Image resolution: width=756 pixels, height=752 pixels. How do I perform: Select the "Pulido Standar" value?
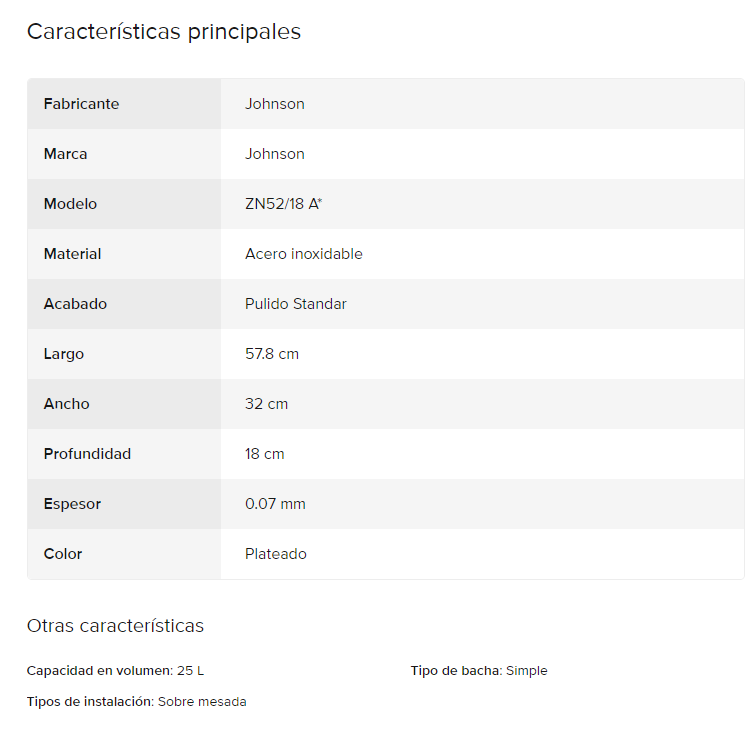point(296,304)
